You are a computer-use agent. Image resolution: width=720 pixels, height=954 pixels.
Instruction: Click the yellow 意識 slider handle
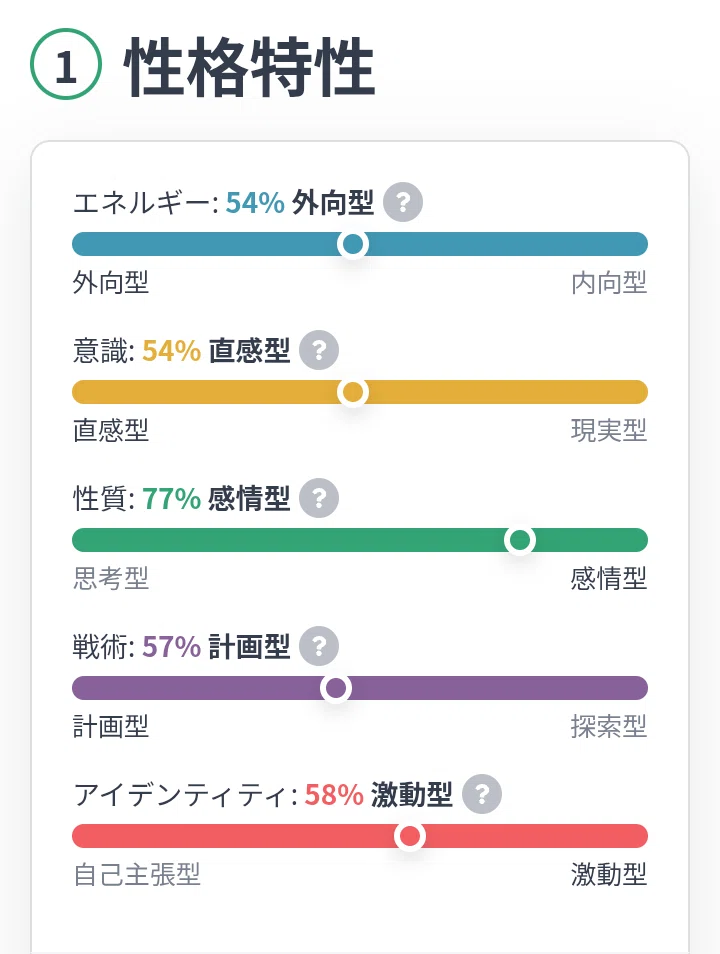click(352, 392)
